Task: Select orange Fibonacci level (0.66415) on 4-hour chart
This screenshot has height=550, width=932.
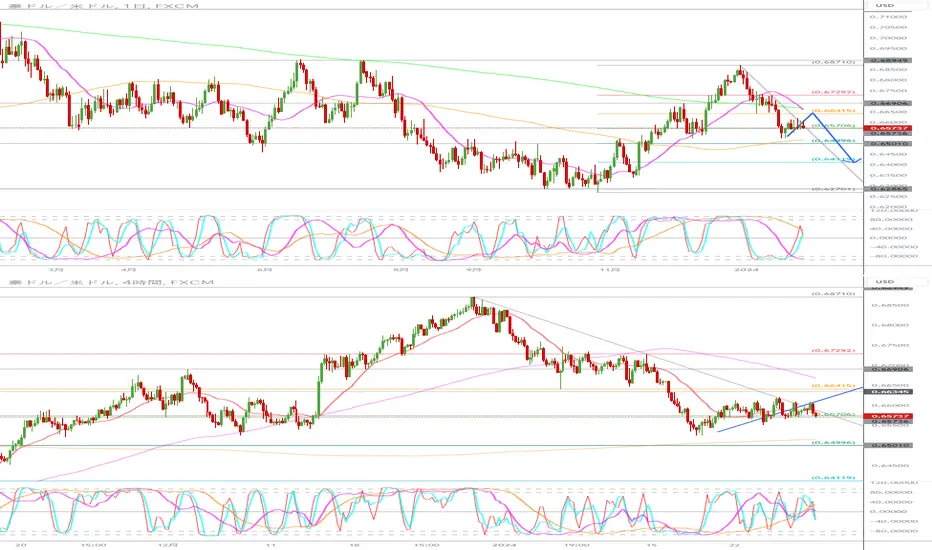Action: (833, 386)
